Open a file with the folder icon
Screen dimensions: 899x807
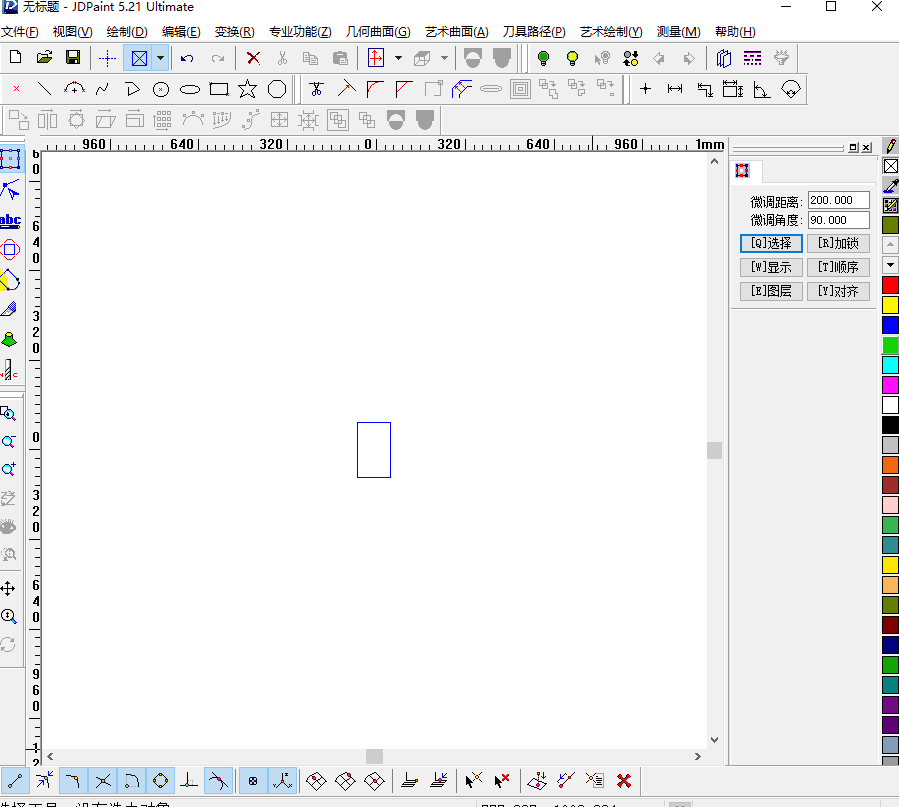44,58
